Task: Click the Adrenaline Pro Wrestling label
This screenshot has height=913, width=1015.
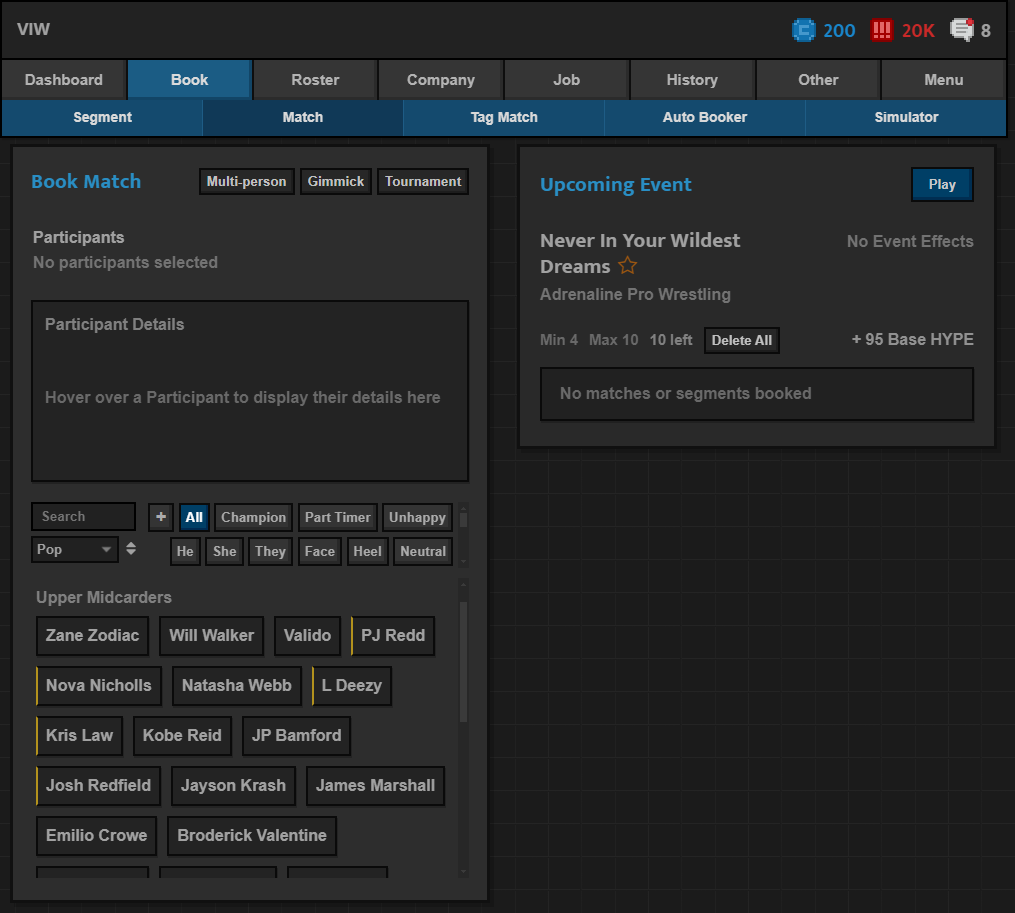Action: 635,295
